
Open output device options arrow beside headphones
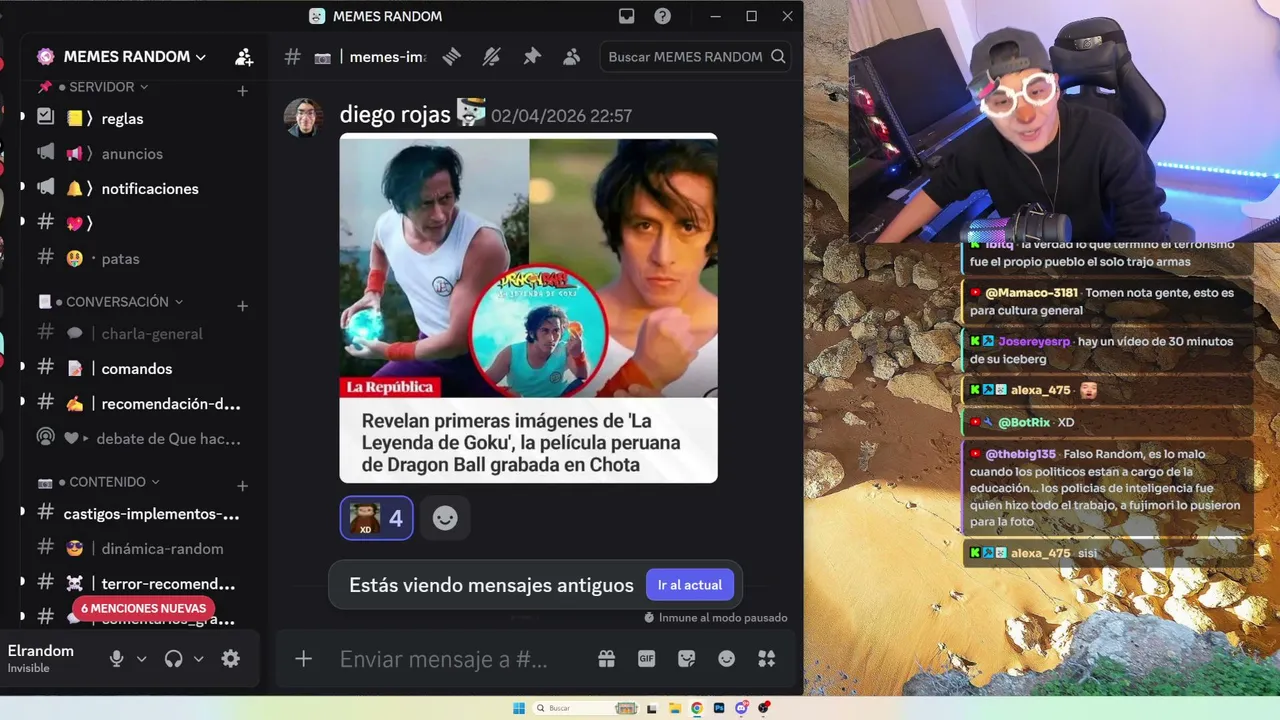pyautogui.click(x=198, y=658)
